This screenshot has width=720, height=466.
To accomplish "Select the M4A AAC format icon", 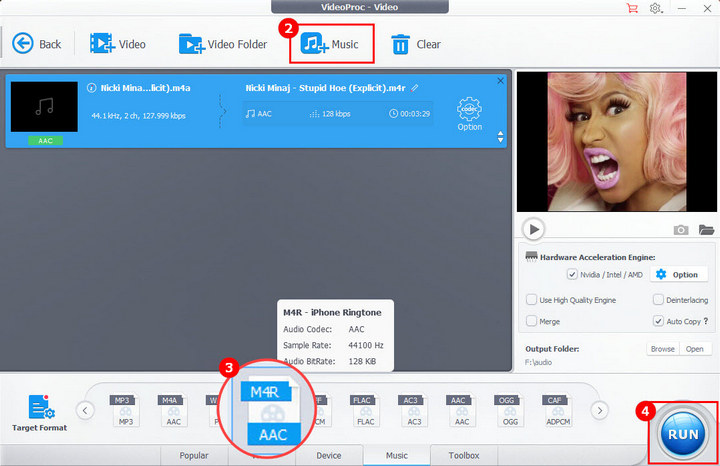I will click(x=173, y=410).
